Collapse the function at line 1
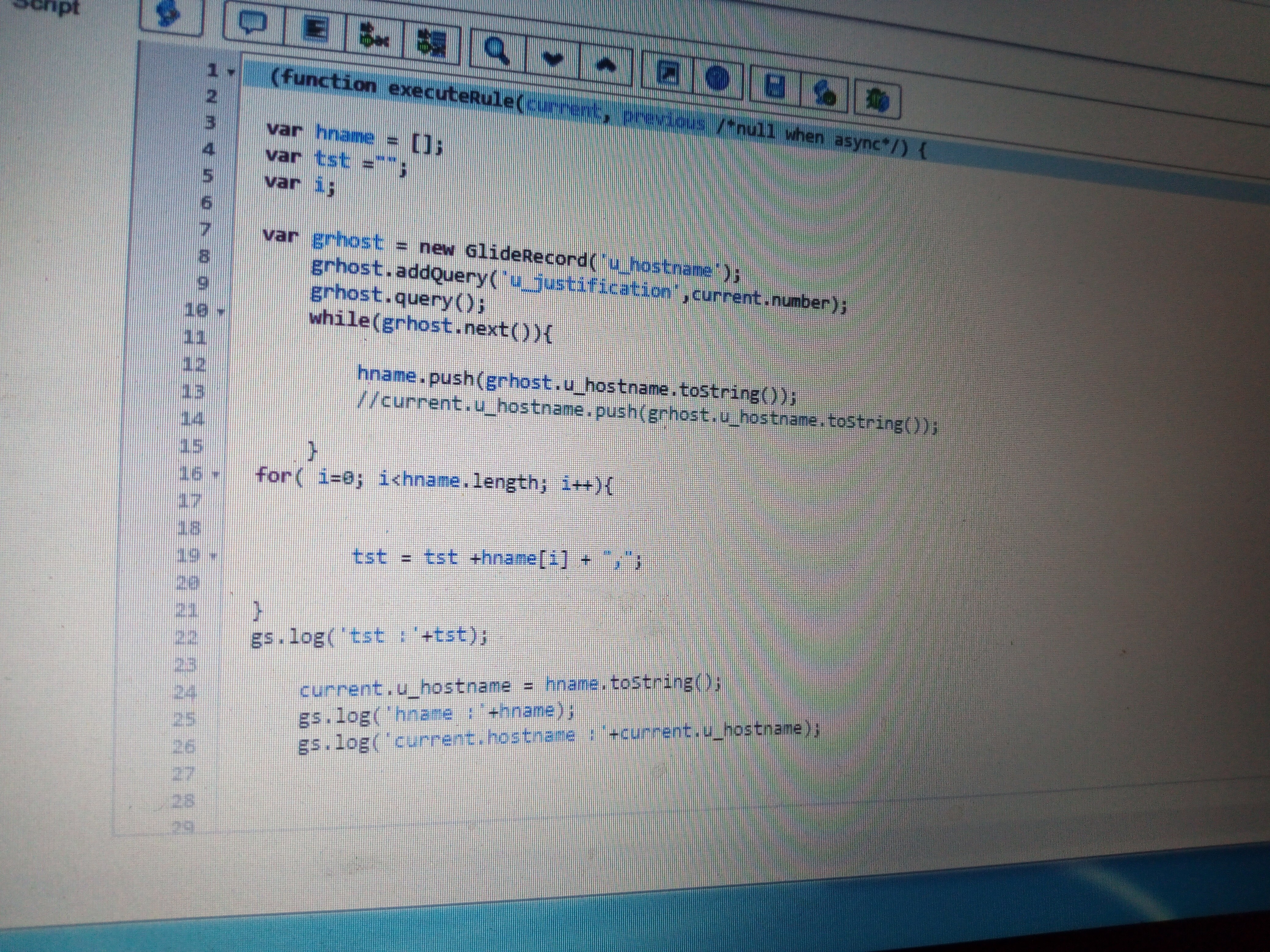This screenshot has width=1270, height=952. (x=231, y=73)
